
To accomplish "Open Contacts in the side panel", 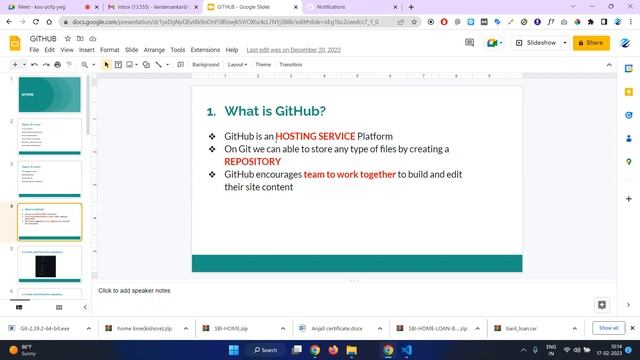I will [x=629, y=138].
